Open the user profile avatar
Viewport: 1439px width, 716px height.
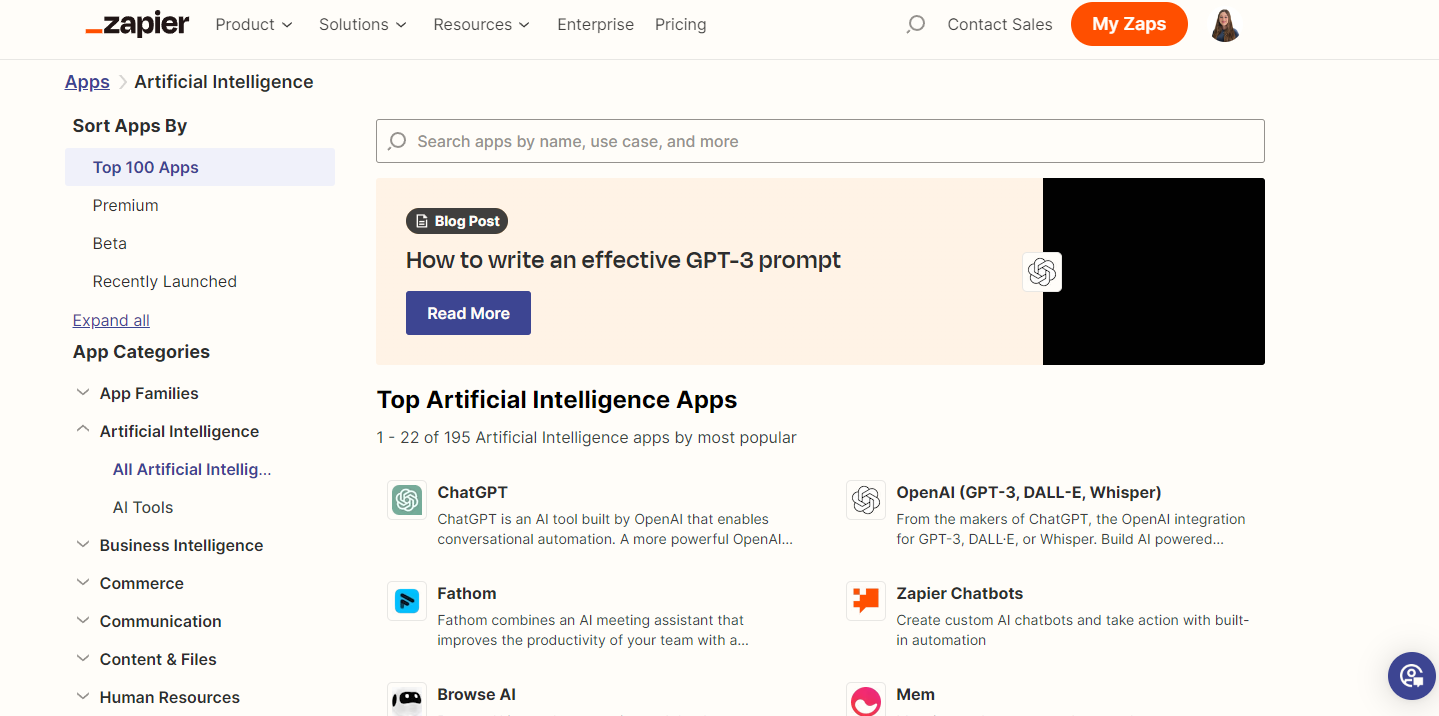pos(1225,25)
